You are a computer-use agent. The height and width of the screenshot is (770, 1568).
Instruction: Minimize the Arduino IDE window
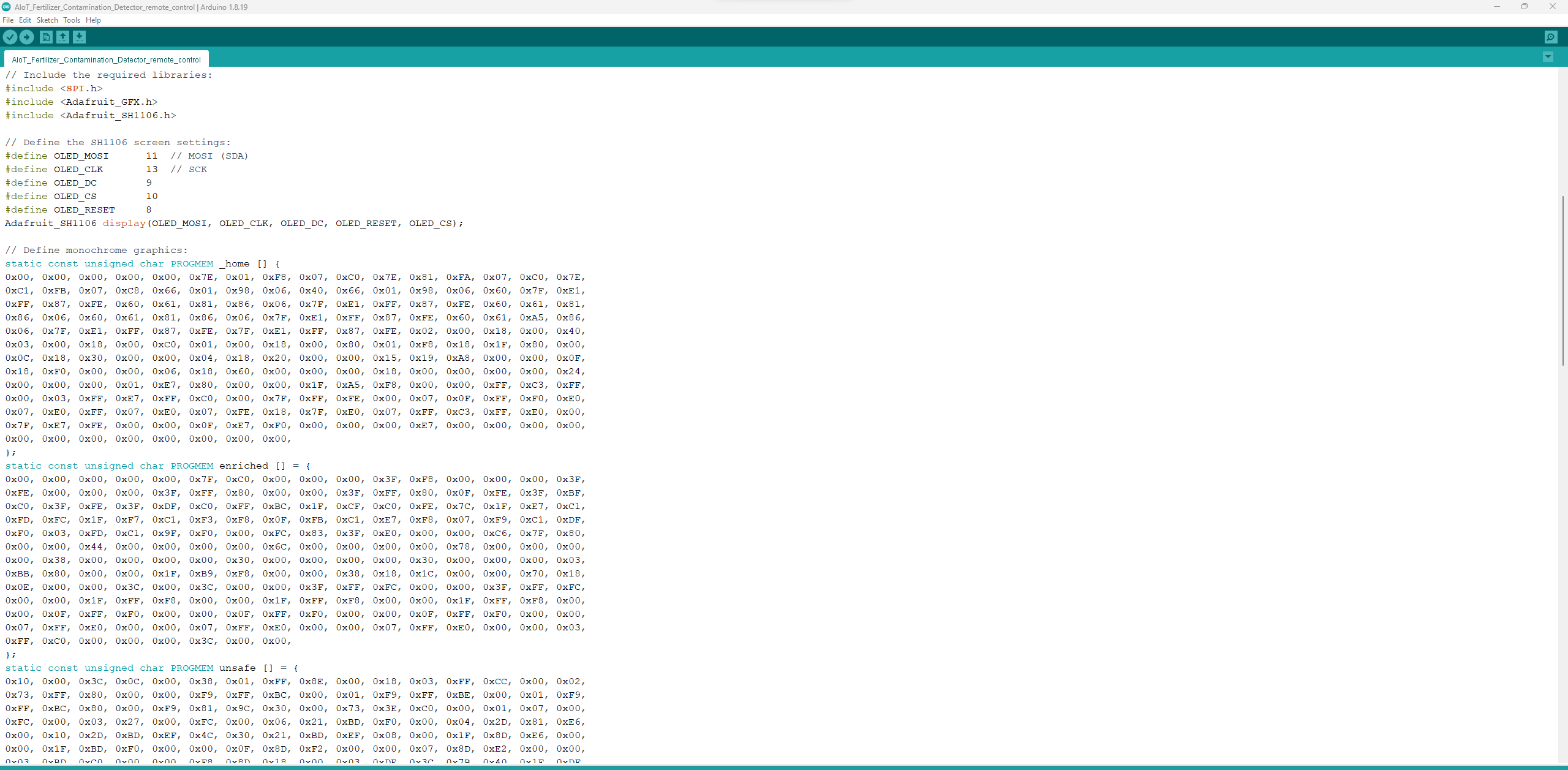tap(1496, 7)
